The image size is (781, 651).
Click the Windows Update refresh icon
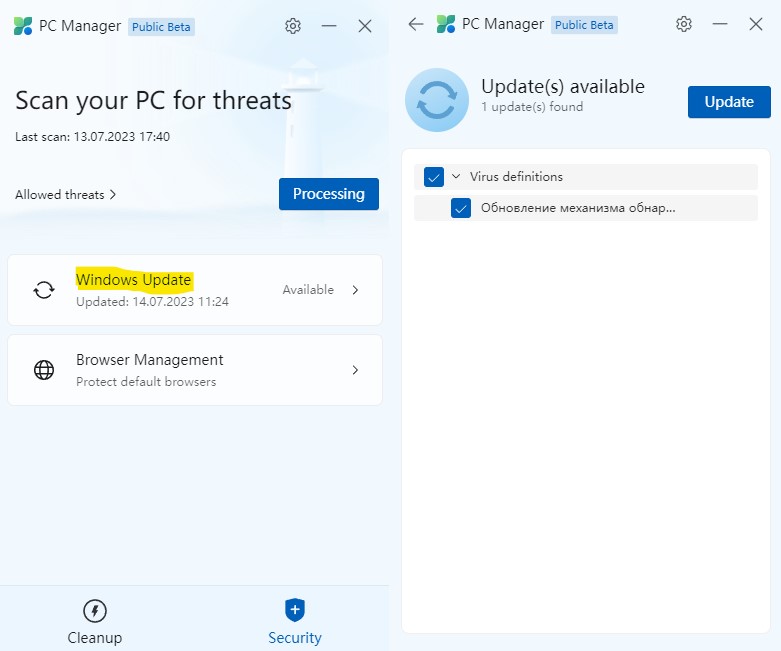pos(44,290)
